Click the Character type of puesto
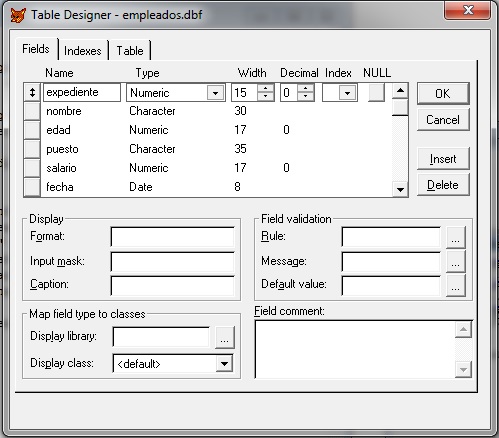This screenshot has width=499, height=438. [152, 149]
